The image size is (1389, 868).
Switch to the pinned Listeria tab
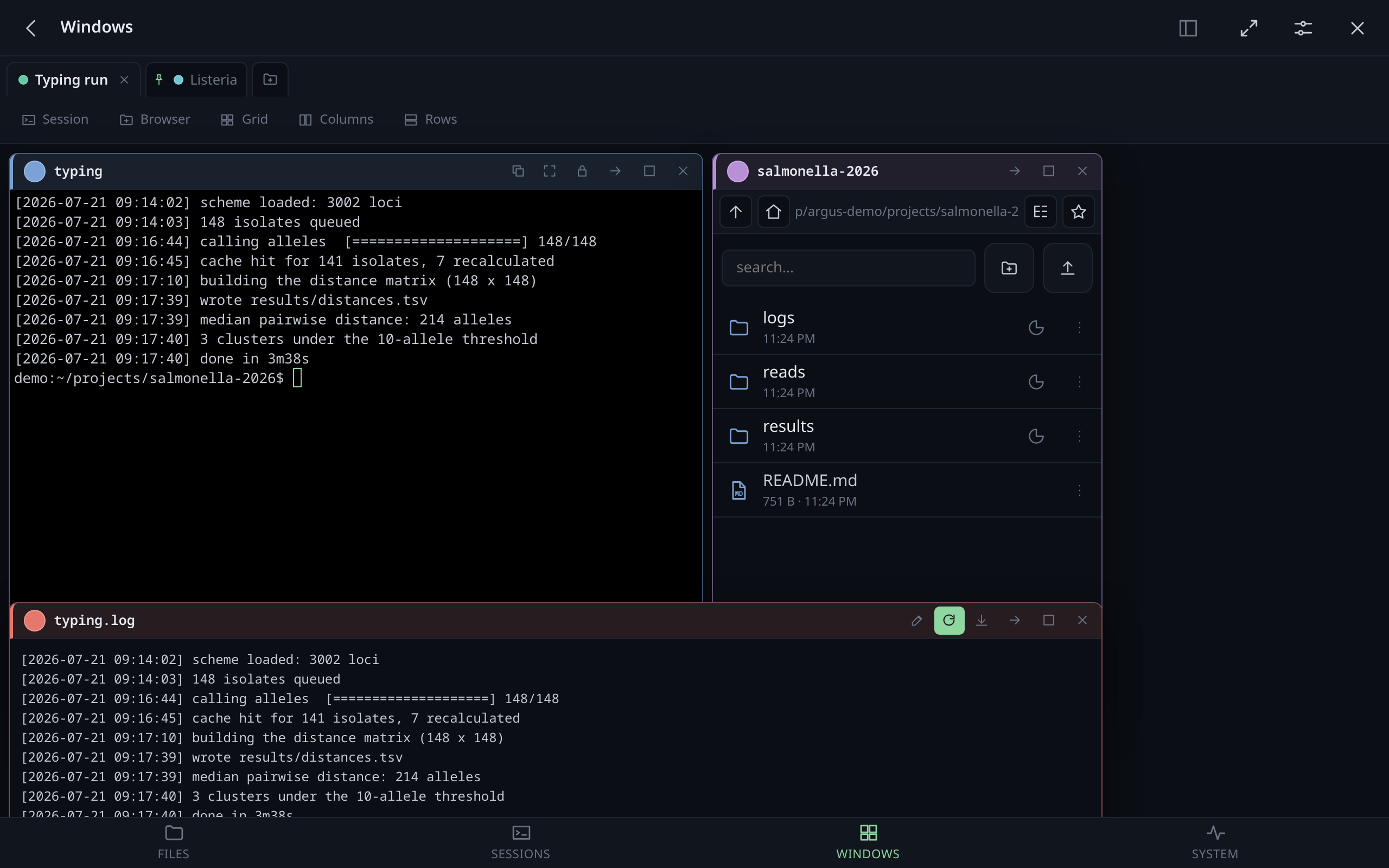click(x=196, y=80)
